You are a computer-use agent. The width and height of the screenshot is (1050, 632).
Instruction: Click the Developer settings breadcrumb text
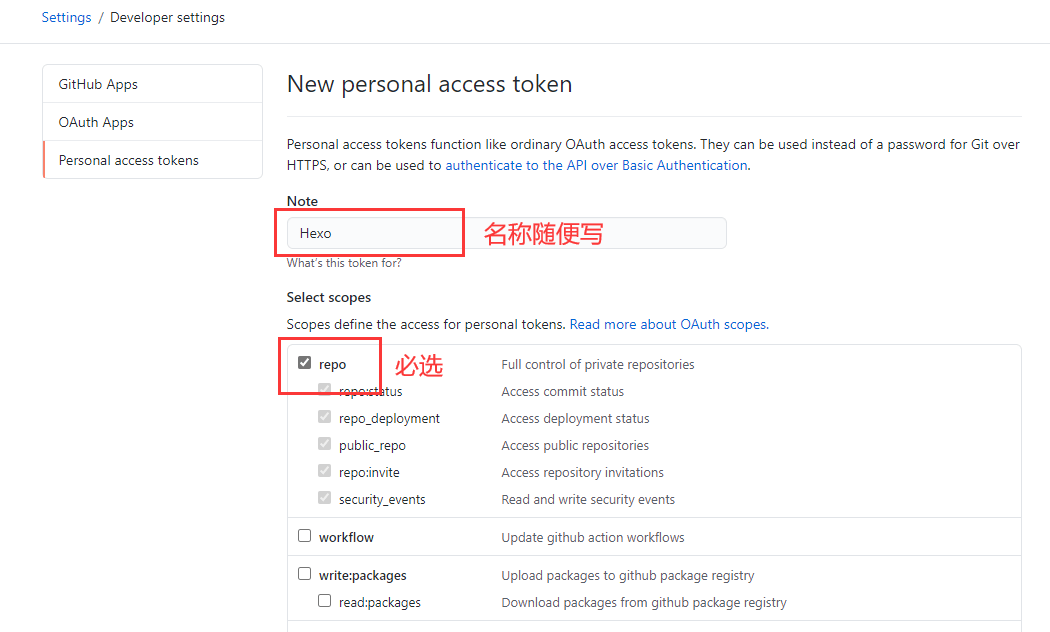pos(167,17)
